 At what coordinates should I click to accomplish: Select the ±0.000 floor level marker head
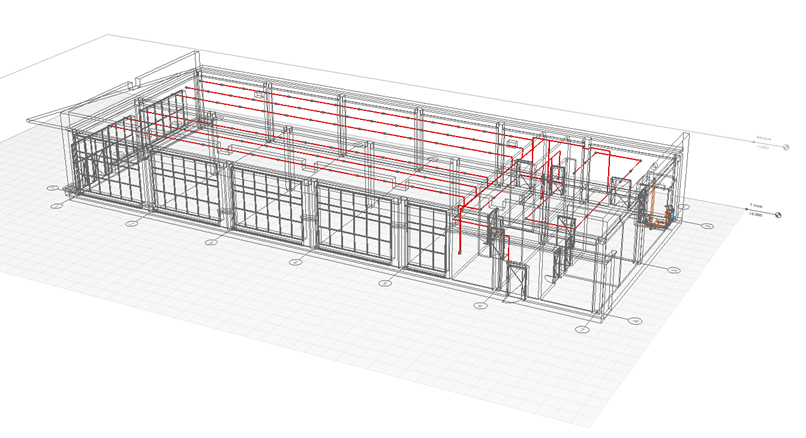(x=778, y=215)
